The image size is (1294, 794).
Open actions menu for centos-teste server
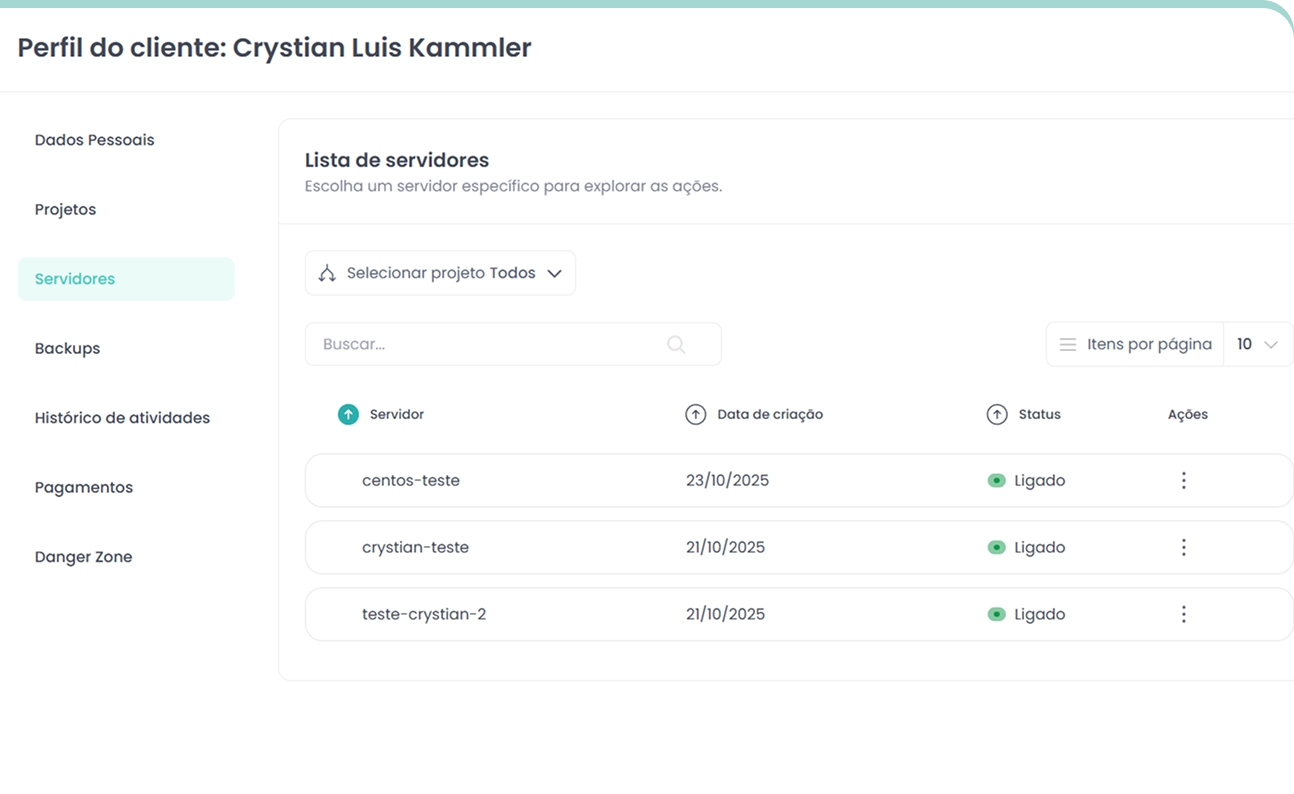(x=1183, y=481)
